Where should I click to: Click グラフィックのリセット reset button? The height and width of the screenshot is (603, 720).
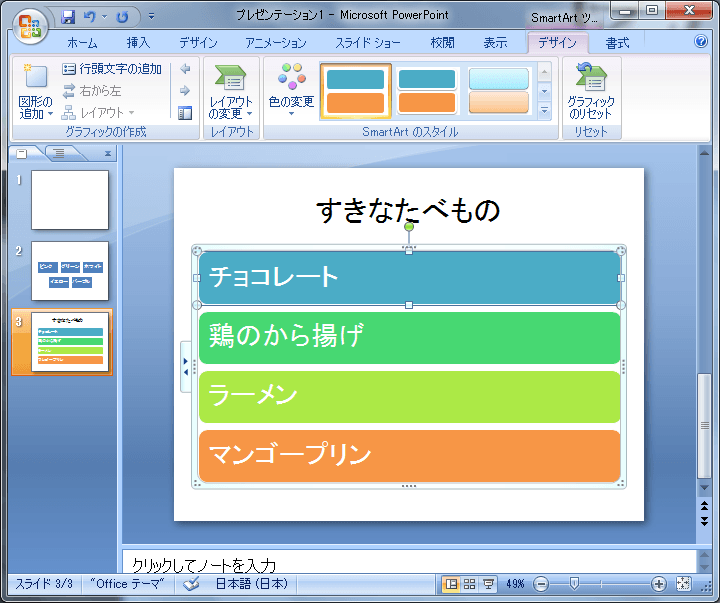tap(591, 91)
